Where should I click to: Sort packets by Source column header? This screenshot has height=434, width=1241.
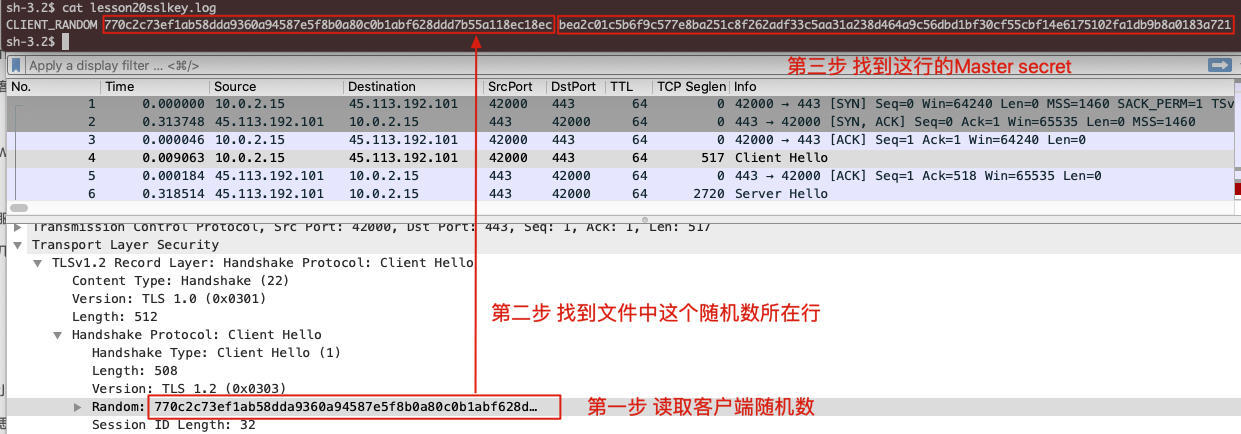point(235,87)
